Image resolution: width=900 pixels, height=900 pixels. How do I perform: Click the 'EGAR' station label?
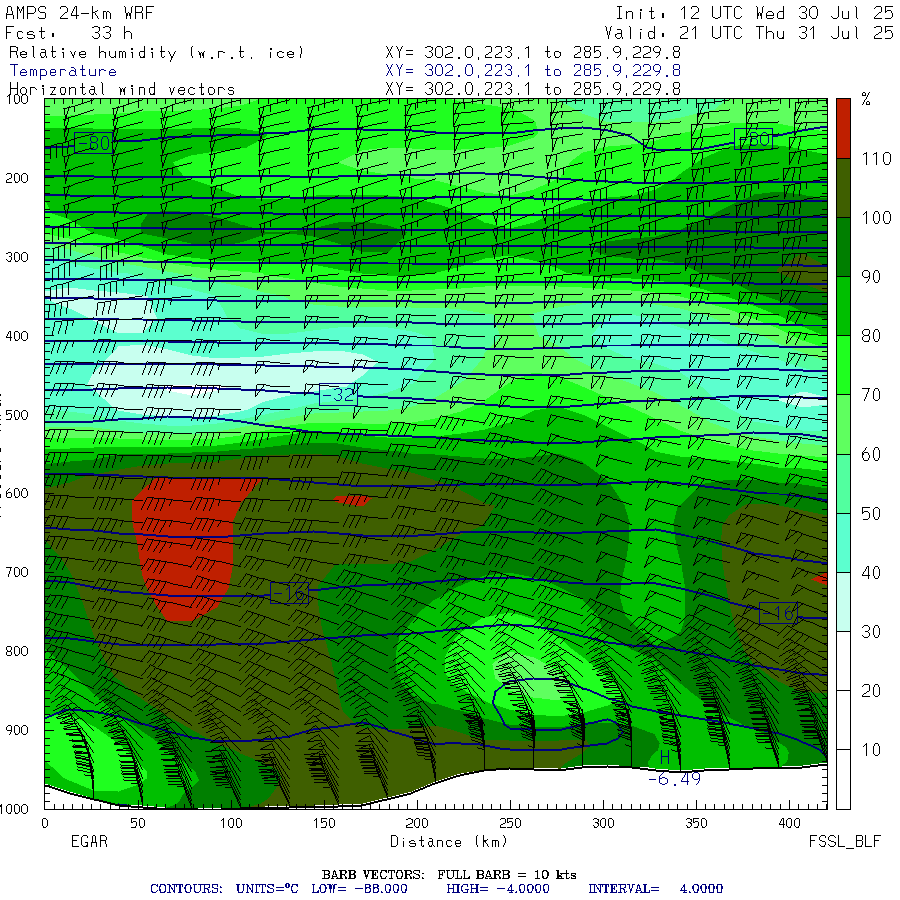click(x=89, y=841)
